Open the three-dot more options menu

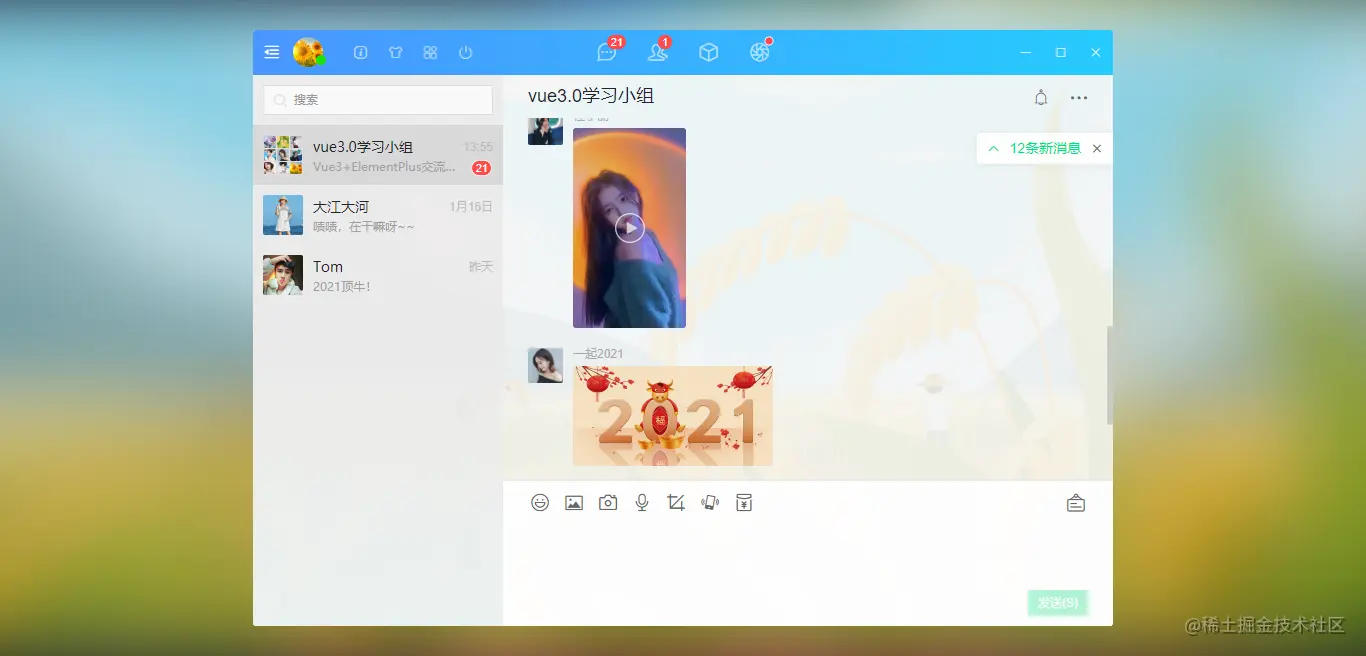coord(1079,98)
